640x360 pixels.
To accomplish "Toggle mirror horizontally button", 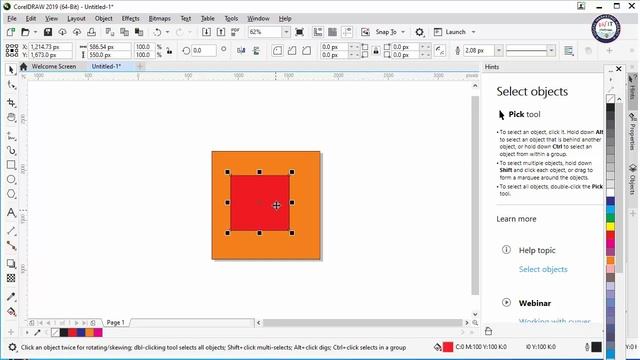I will click(241, 51).
